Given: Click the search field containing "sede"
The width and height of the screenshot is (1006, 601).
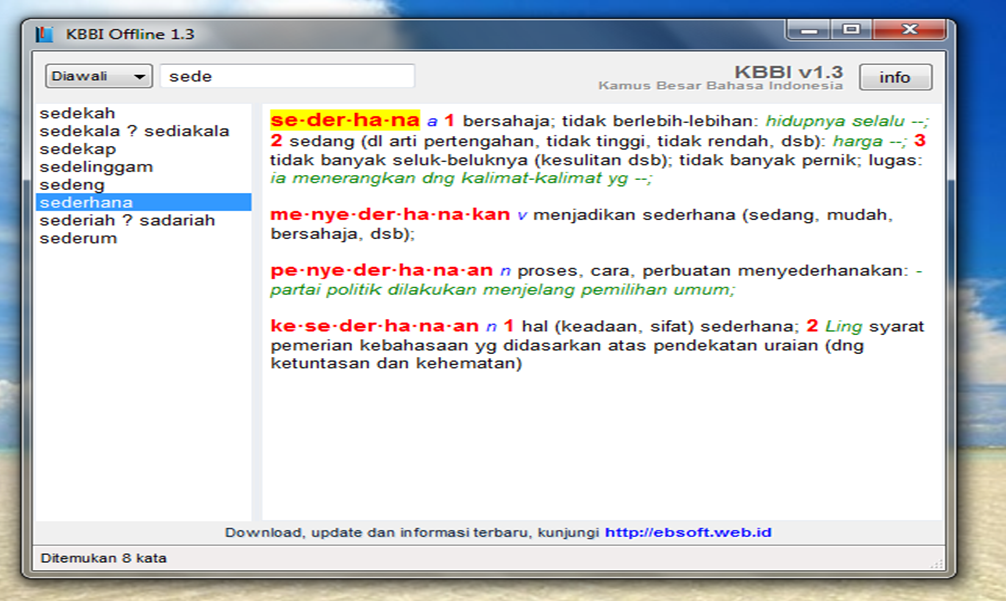Looking at the screenshot, I should point(287,76).
